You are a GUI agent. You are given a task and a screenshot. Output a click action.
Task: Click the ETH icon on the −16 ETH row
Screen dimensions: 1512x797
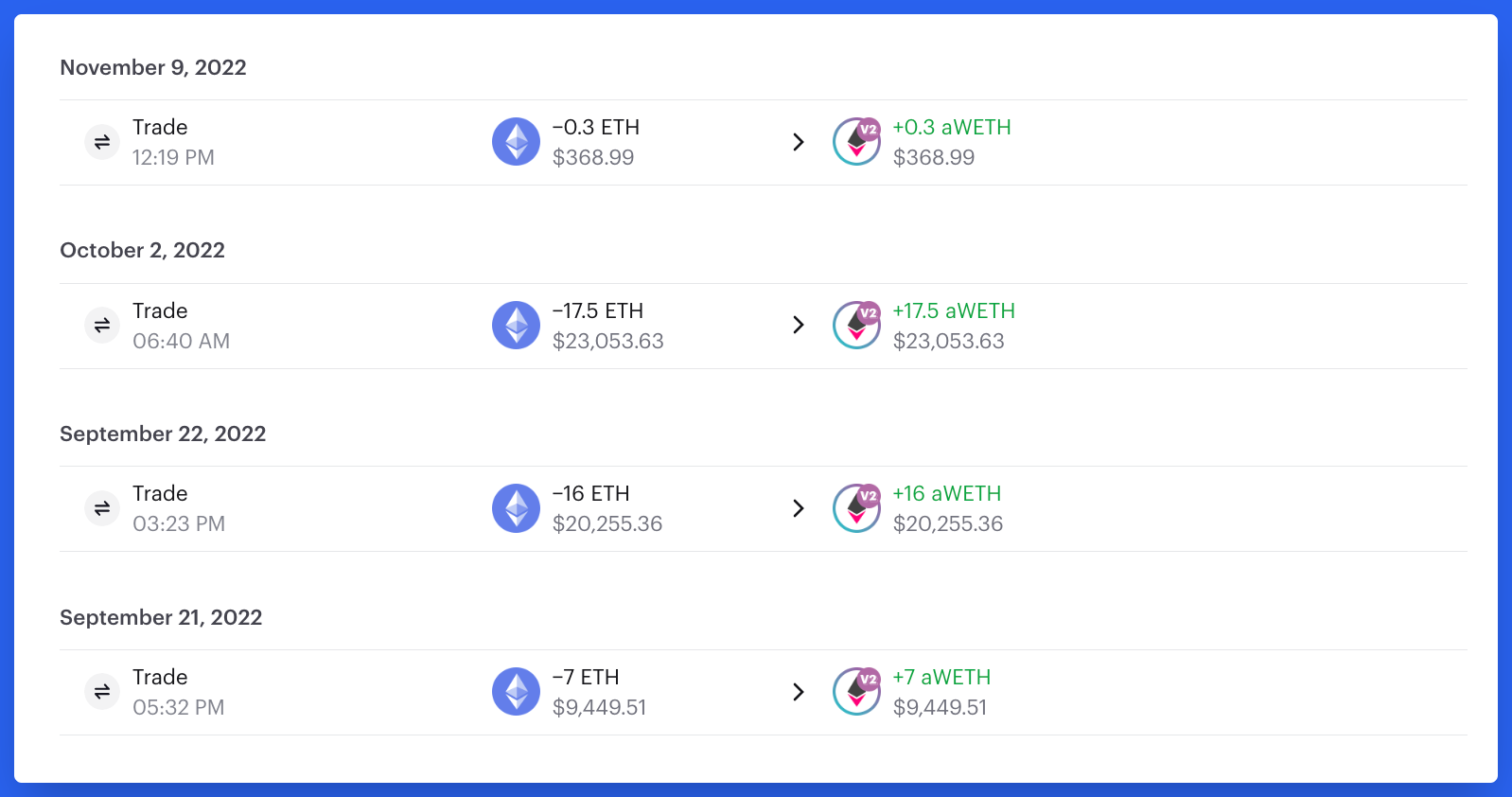coord(516,508)
